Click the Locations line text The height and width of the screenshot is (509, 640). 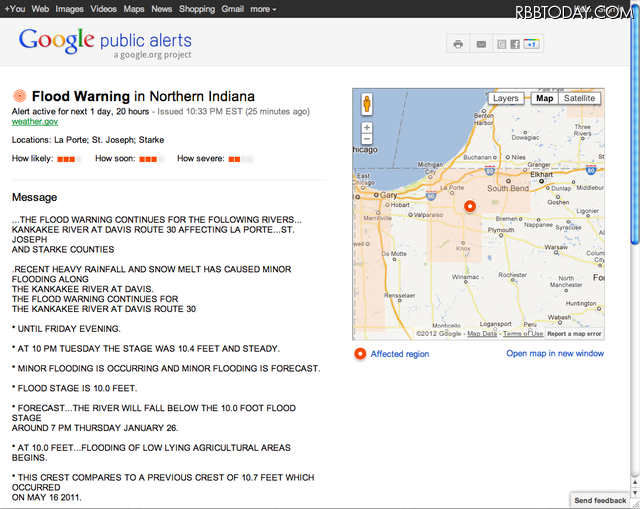(x=88, y=140)
